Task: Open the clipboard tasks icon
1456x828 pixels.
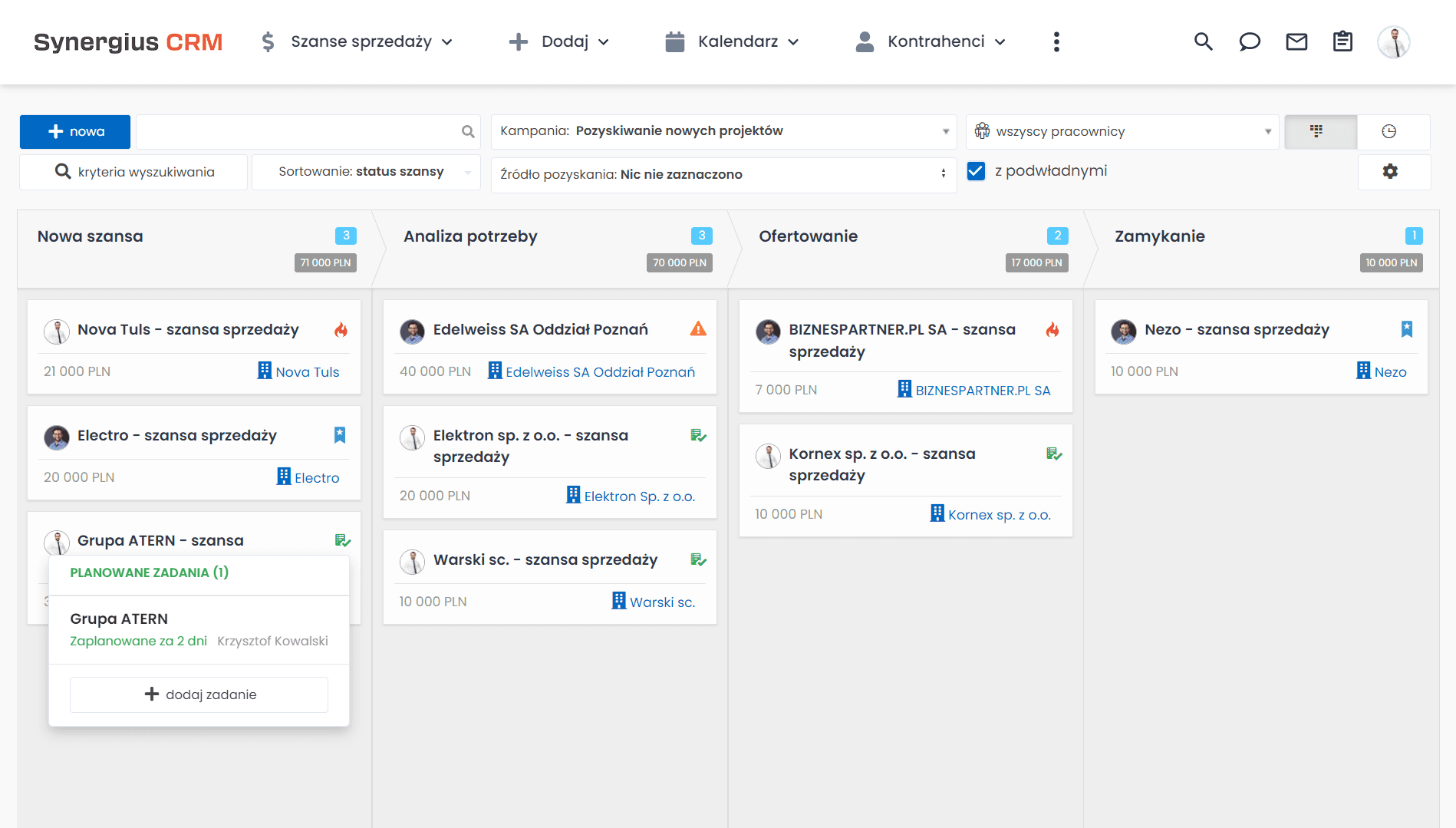Action: click(1342, 41)
